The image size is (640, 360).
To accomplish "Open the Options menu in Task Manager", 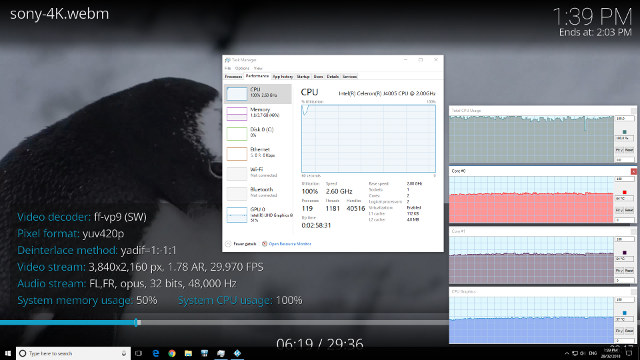I will [242, 68].
